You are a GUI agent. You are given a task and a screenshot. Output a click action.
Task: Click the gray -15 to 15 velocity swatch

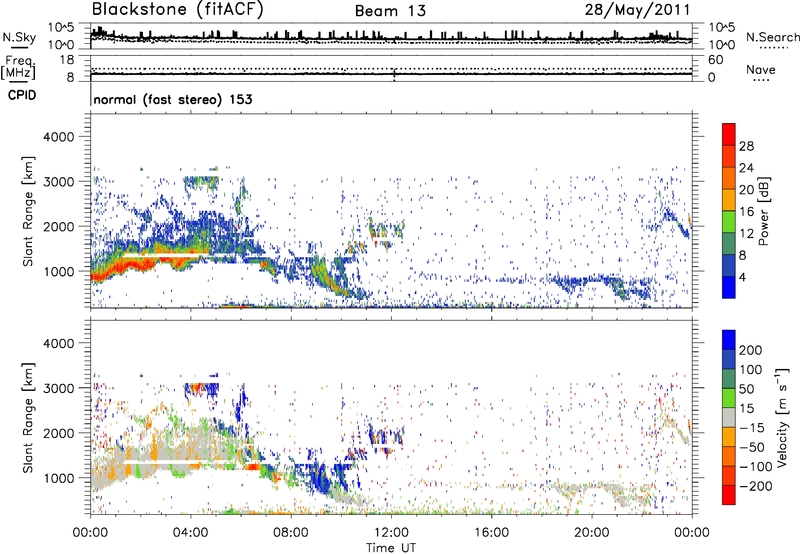tap(729, 417)
